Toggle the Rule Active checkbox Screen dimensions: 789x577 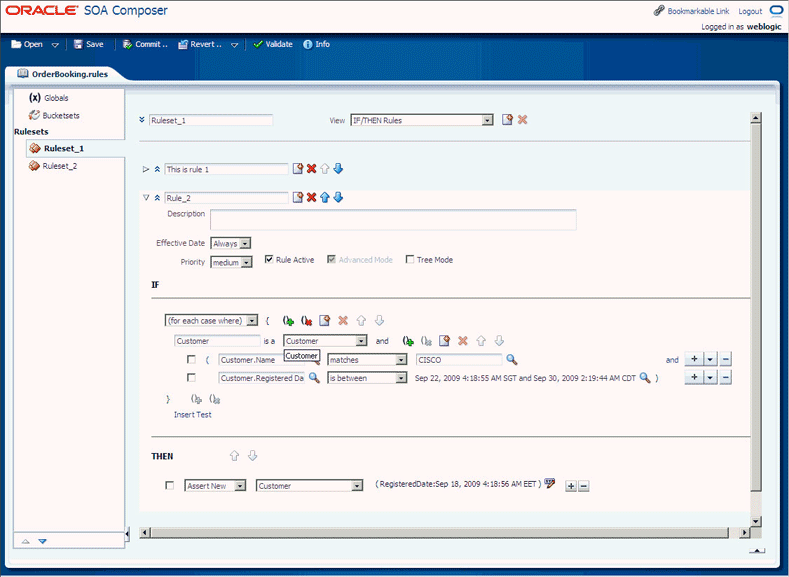point(269,259)
